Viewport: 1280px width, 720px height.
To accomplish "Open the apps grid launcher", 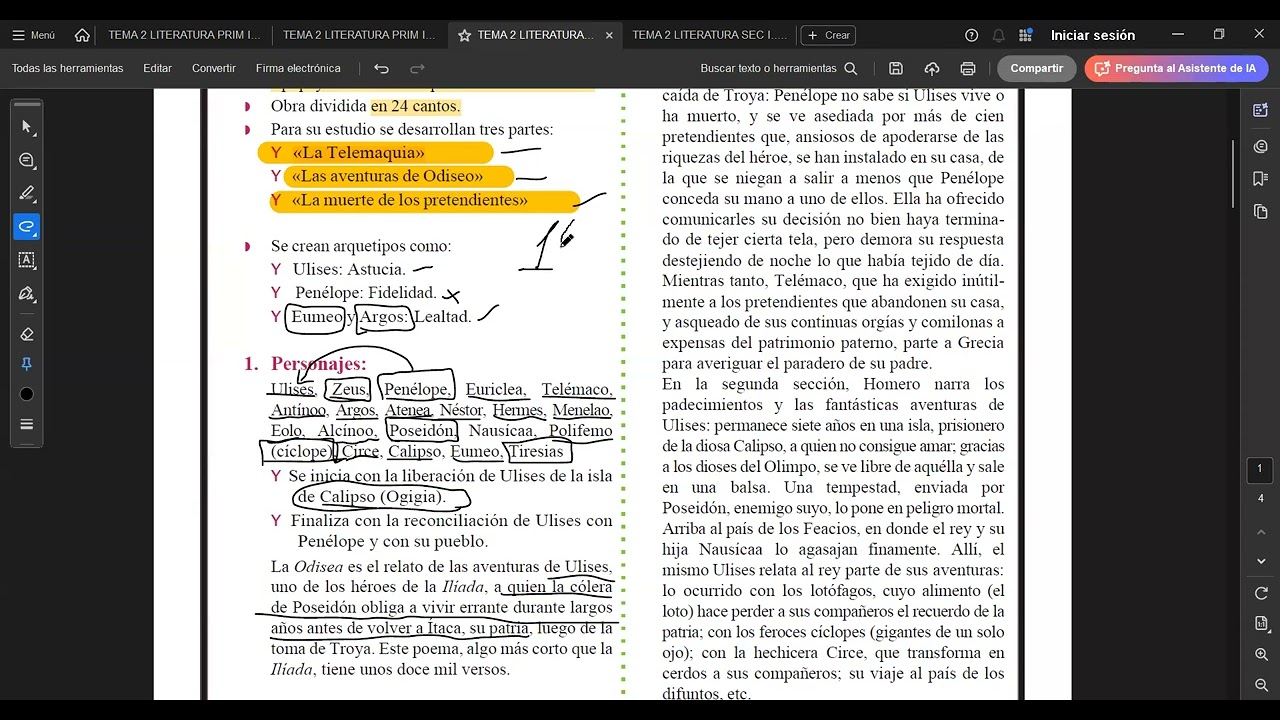I will click(x=1025, y=35).
